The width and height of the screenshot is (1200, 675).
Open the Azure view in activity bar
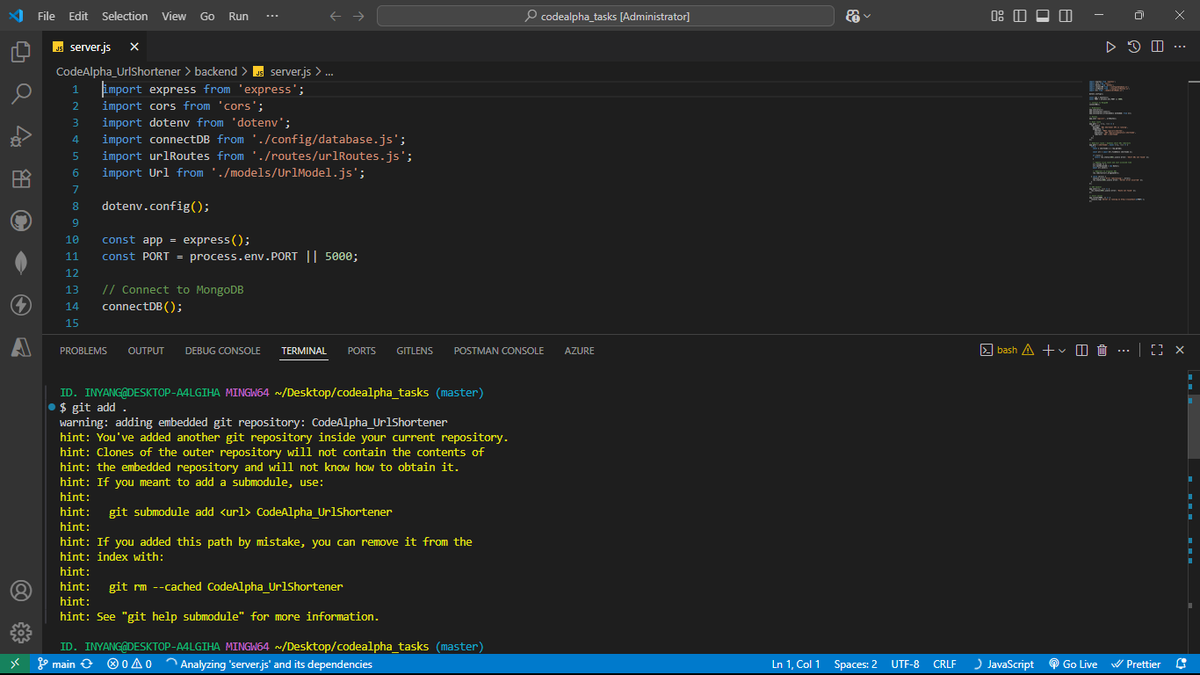tap(21, 347)
